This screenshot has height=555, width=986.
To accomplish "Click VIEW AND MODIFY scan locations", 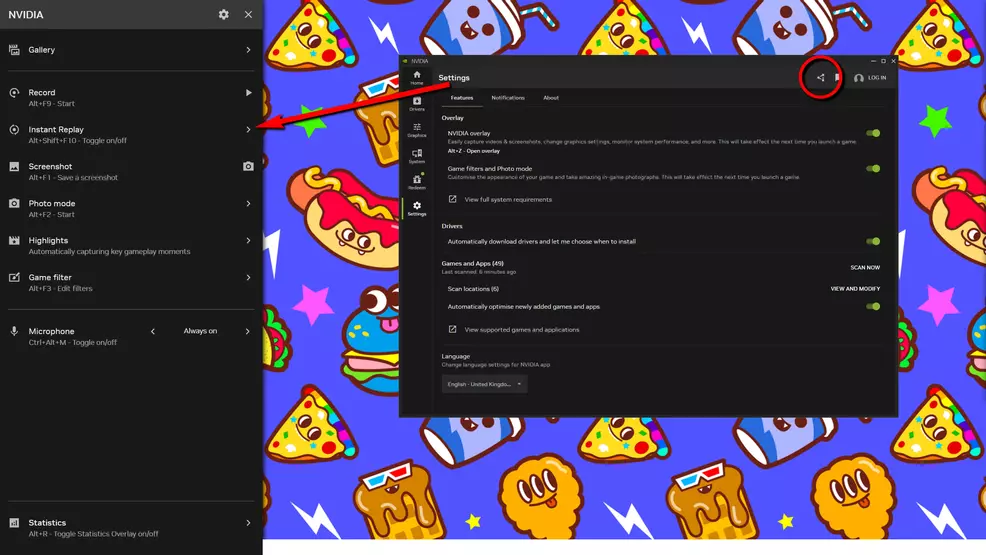I will (855, 289).
